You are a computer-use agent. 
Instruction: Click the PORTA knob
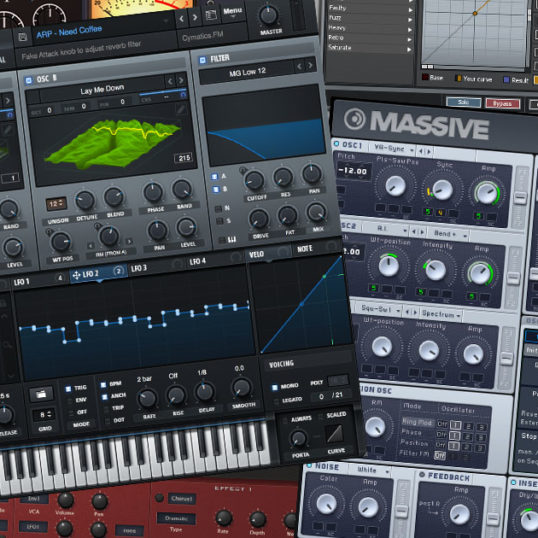(x=298, y=438)
